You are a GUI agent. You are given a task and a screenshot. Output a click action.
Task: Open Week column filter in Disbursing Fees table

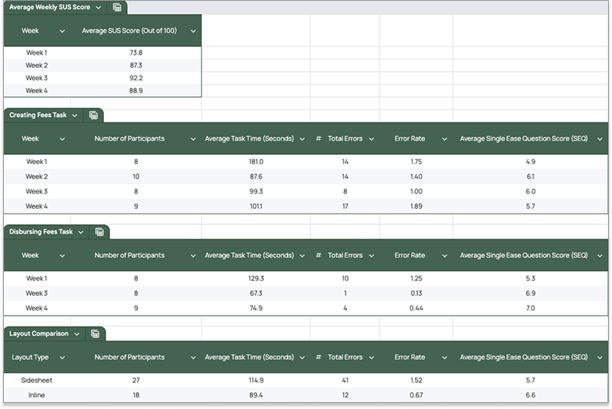[62, 256]
